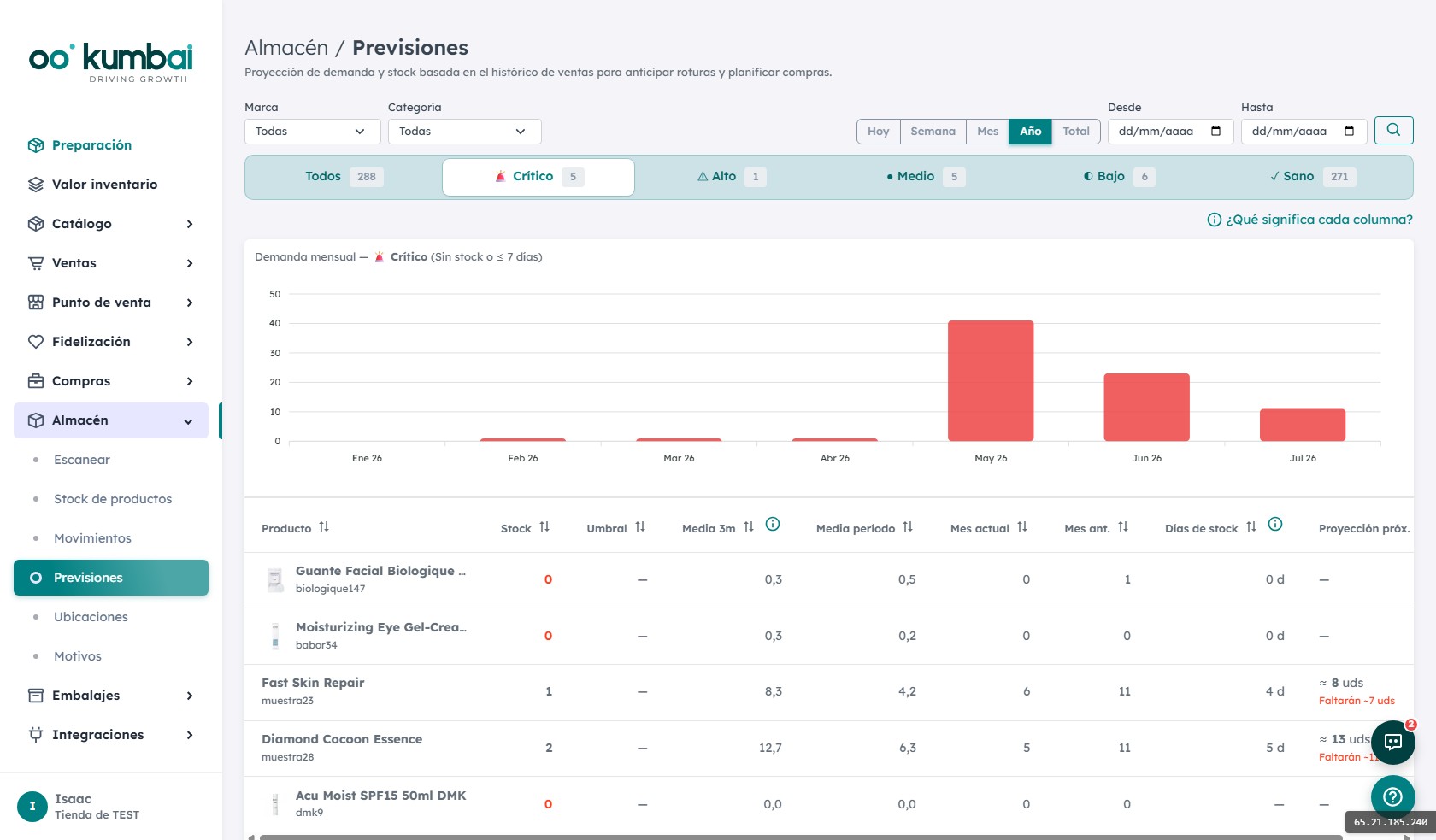Click the May 26 chart bar
1436x840 pixels.
(991, 380)
